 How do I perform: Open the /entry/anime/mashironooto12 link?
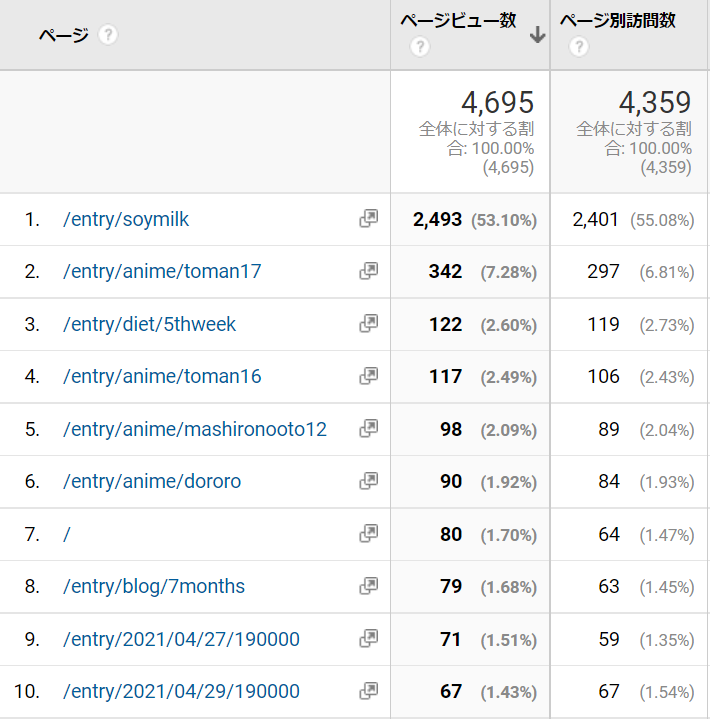194,429
